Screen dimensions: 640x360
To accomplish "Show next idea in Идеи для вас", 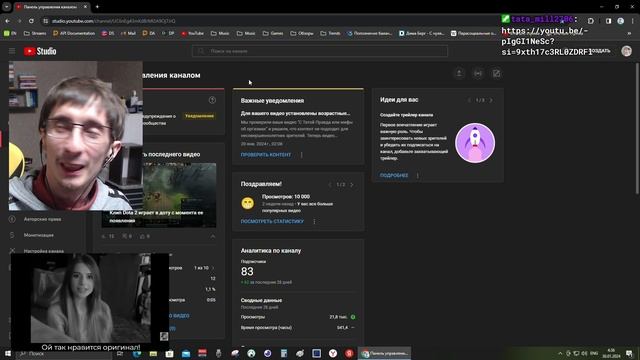I will 491,100.
